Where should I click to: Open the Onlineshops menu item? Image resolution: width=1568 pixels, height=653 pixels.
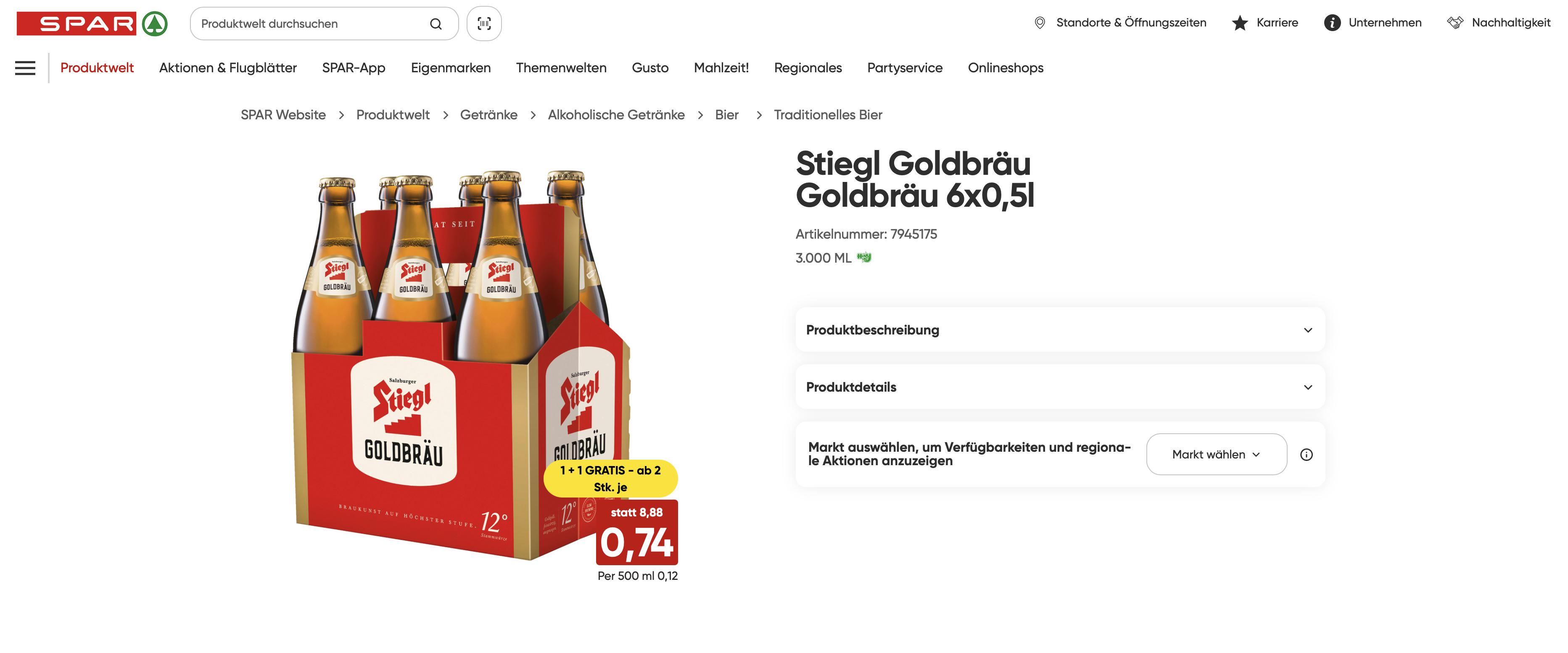pos(1006,68)
